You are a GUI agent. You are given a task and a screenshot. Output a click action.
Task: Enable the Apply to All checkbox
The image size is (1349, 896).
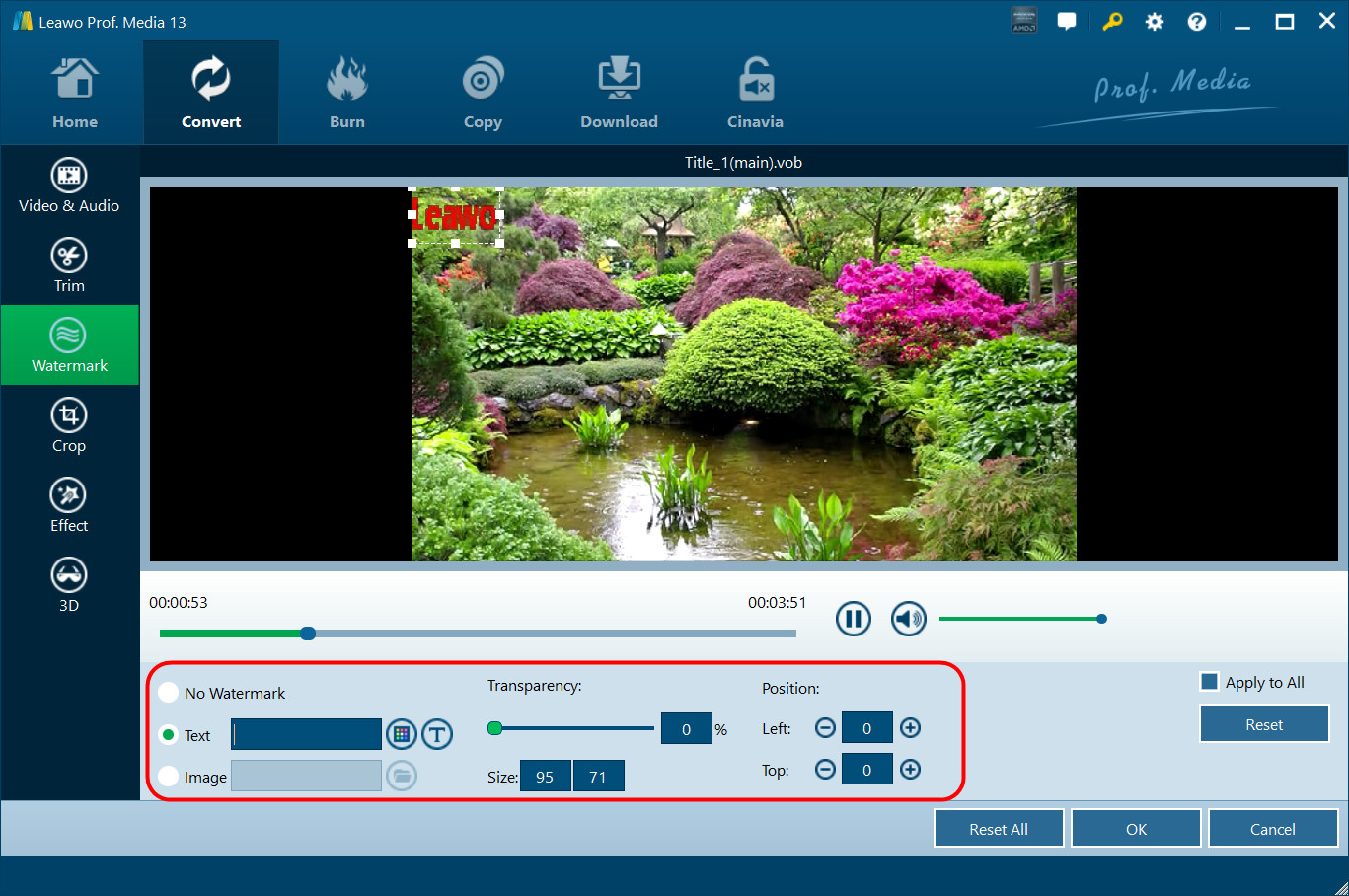[1209, 682]
